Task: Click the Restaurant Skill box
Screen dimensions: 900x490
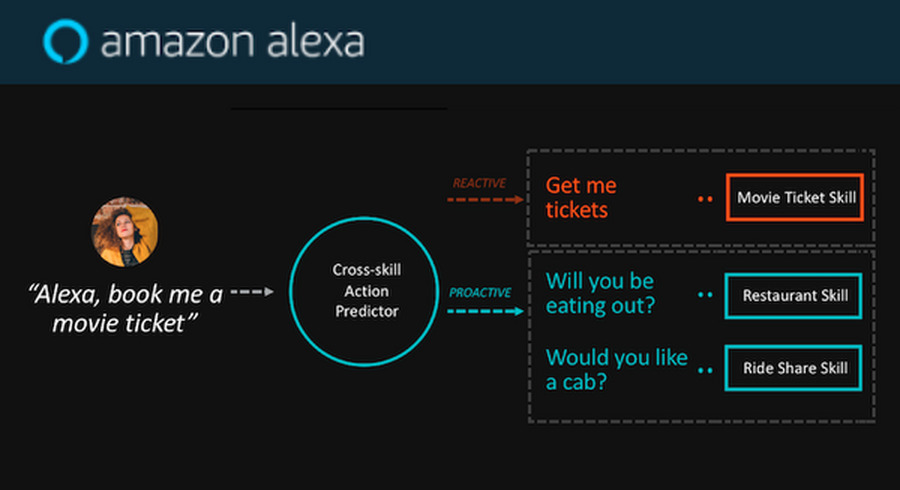Action: pyautogui.click(x=793, y=295)
